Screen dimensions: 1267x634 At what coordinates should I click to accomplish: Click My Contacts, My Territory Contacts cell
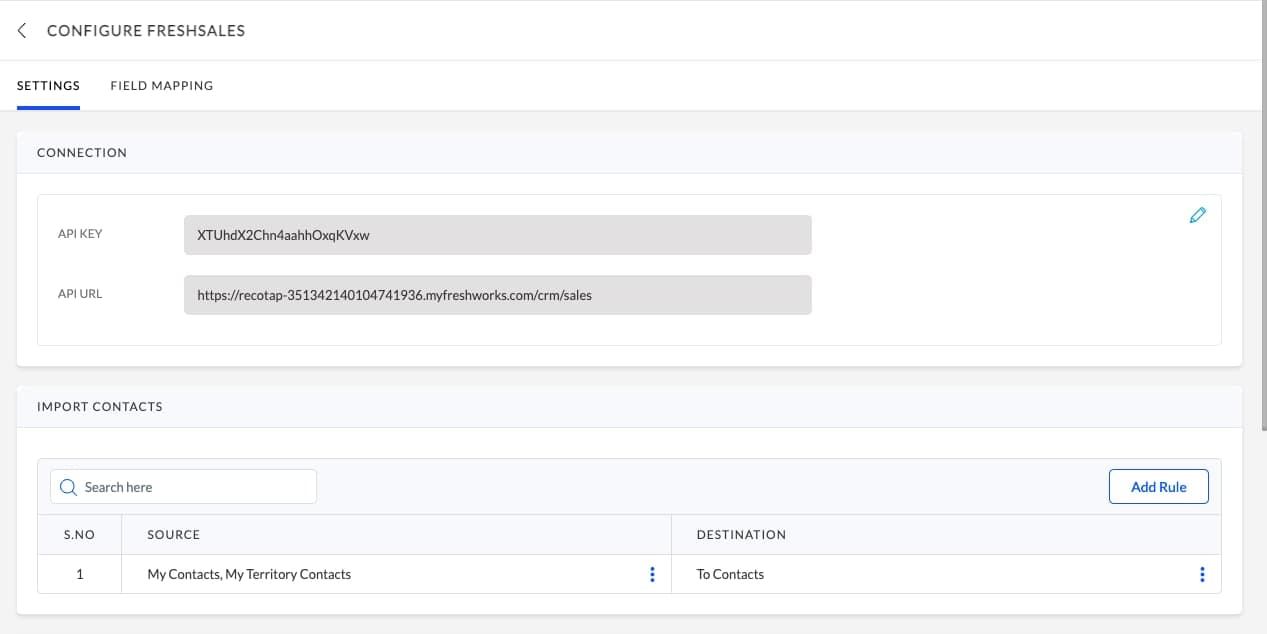pyautogui.click(x=396, y=574)
